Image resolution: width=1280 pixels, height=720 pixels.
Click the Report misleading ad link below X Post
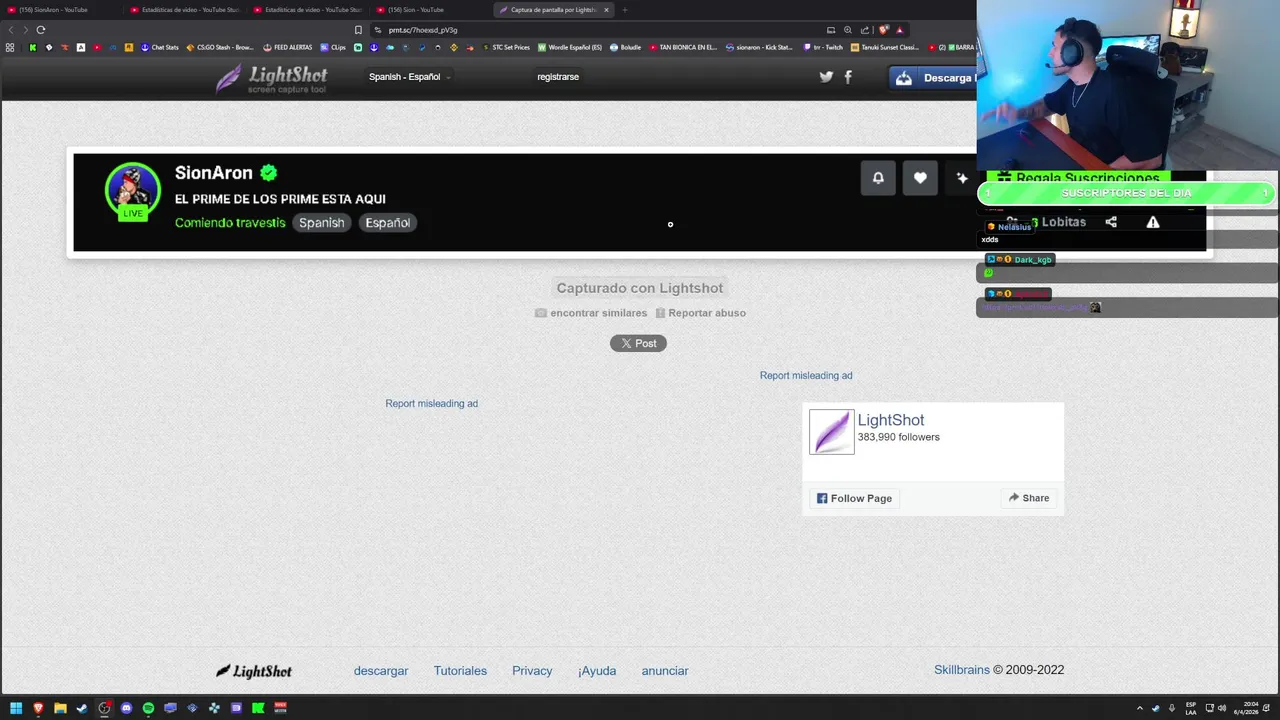806,376
